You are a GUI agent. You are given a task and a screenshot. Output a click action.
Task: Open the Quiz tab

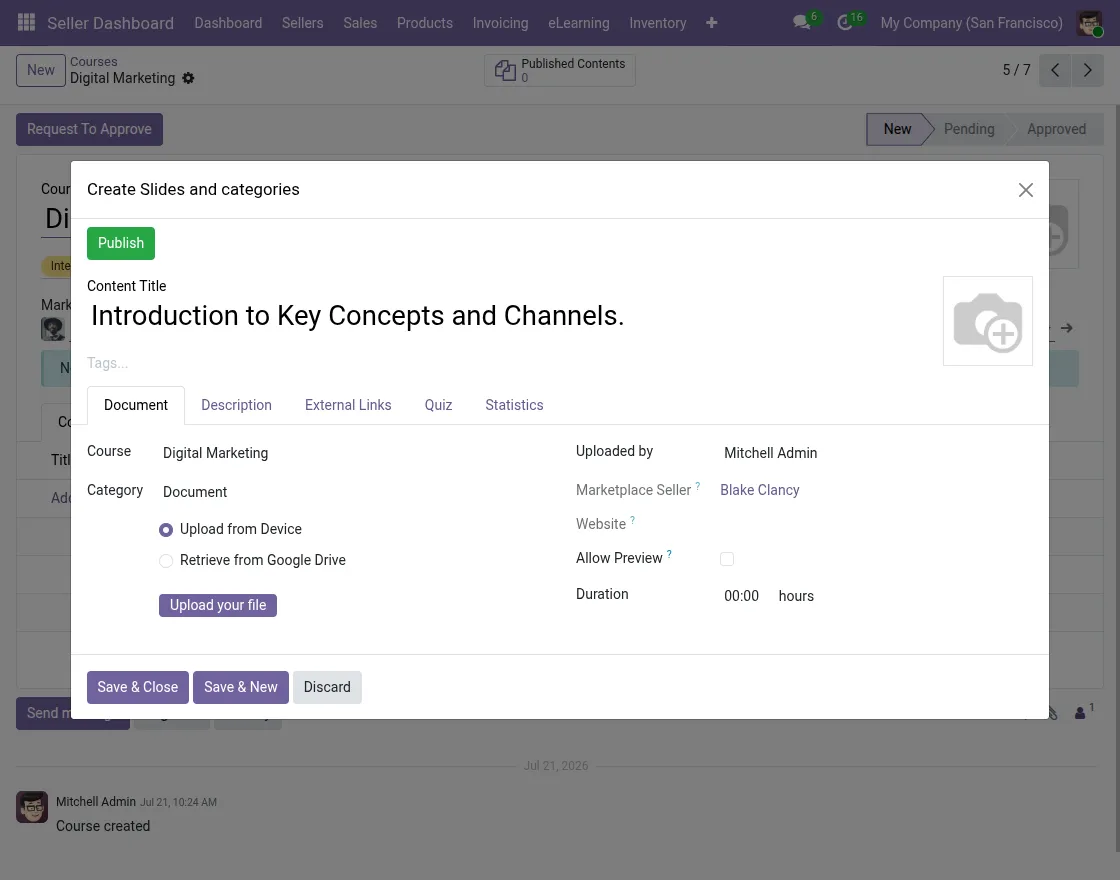pyautogui.click(x=438, y=405)
